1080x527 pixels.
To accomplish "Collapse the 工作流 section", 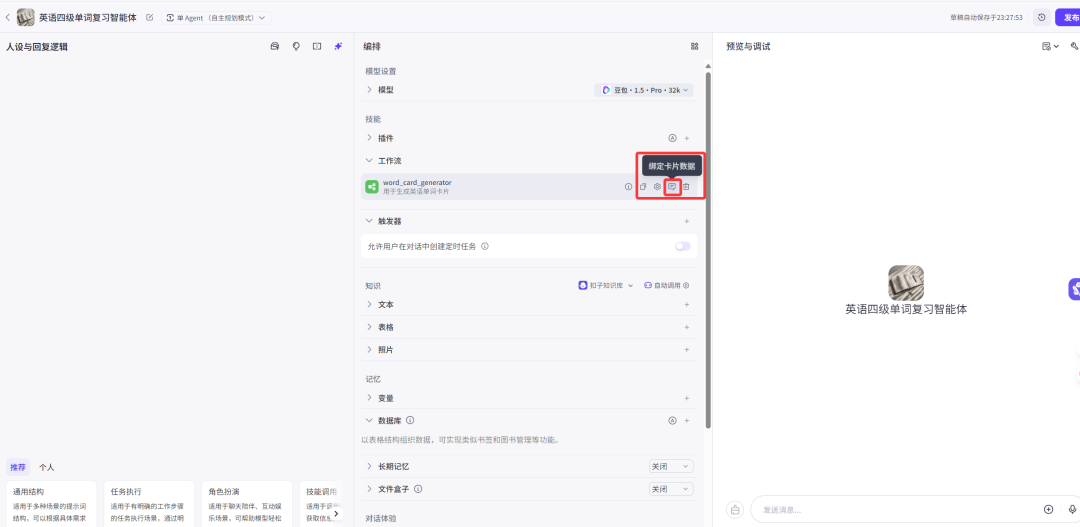I will [369, 161].
